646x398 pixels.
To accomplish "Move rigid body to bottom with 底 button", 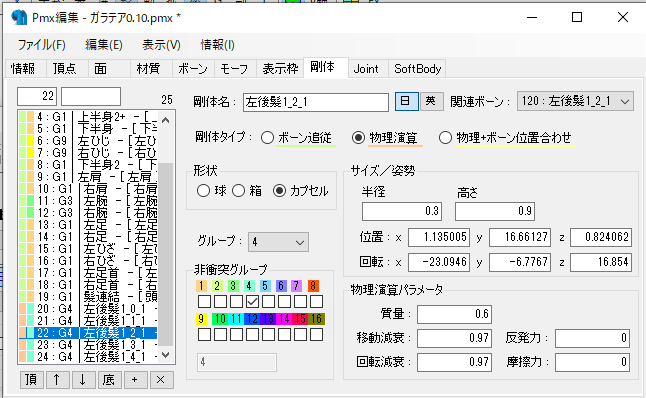I will pos(109,379).
